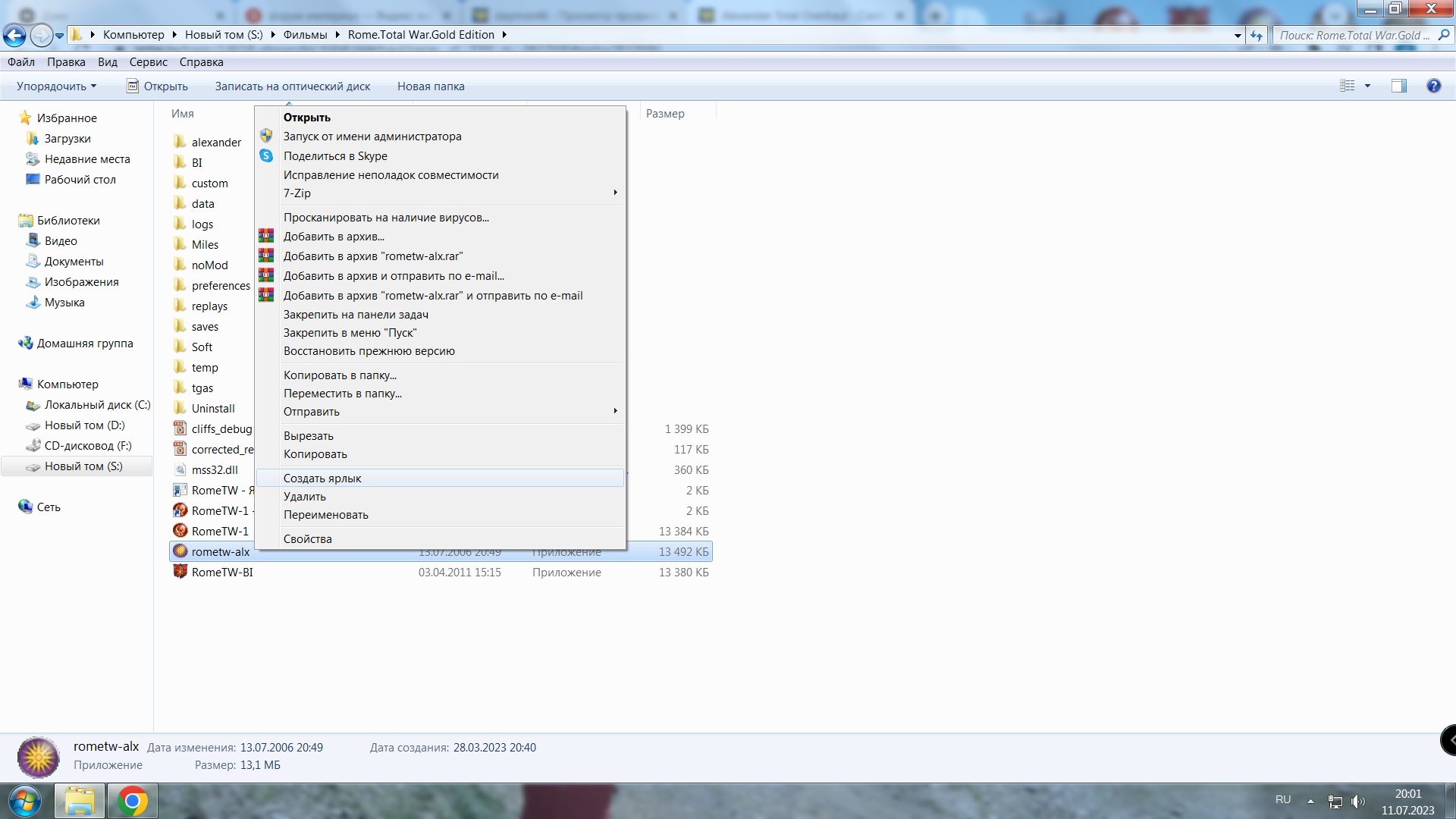Open the address bar history dropdown
This screenshot has height=819, width=1456.
[1238, 35]
